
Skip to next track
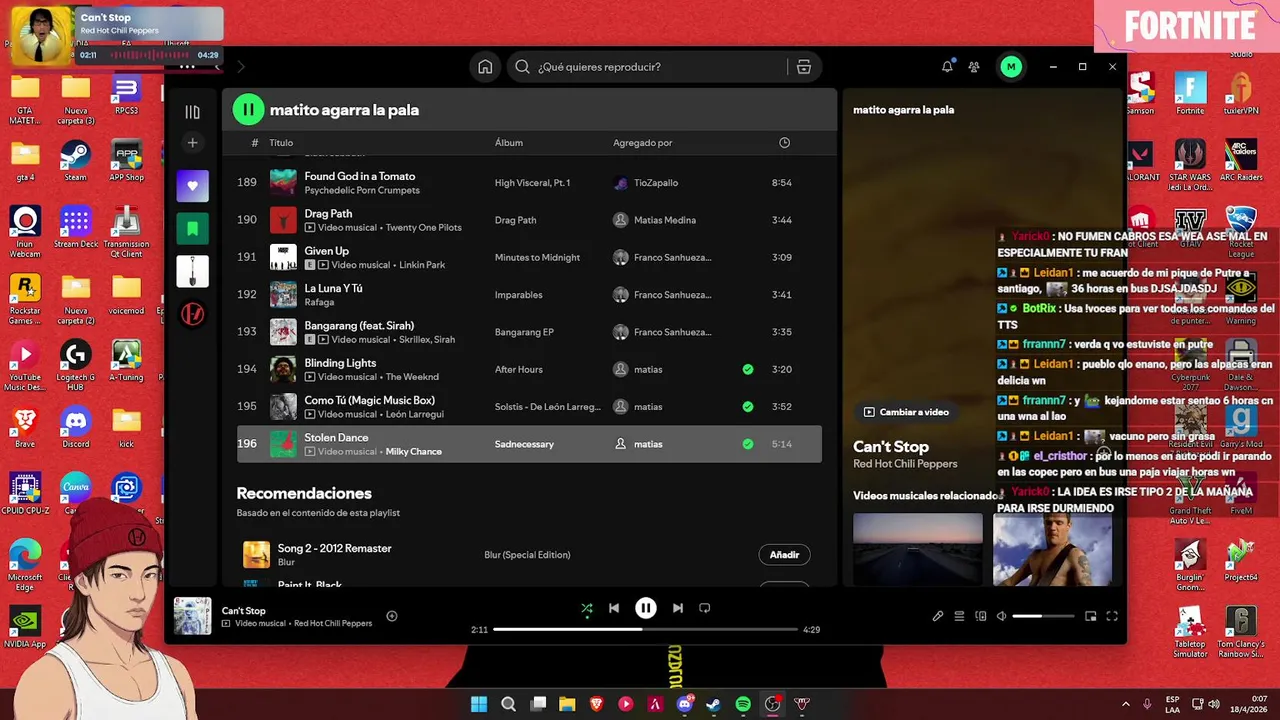click(x=678, y=608)
